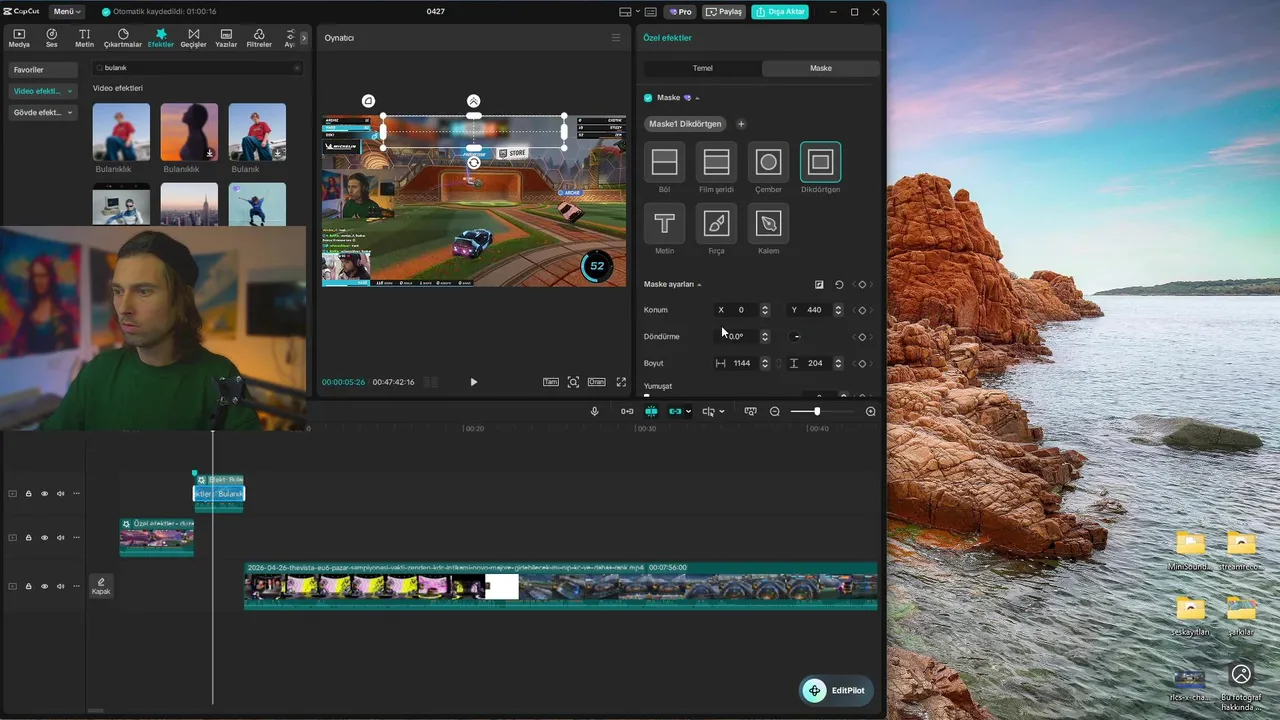Open the Çıkartmalar stickers panel

pyautogui.click(x=123, y=38)
